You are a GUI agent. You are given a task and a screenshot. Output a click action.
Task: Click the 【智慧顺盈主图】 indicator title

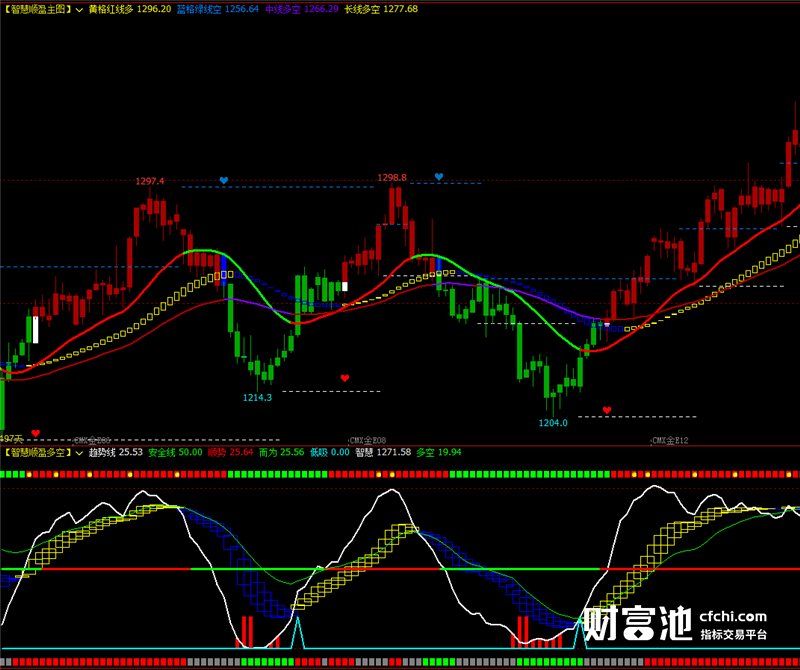point(37,9)
